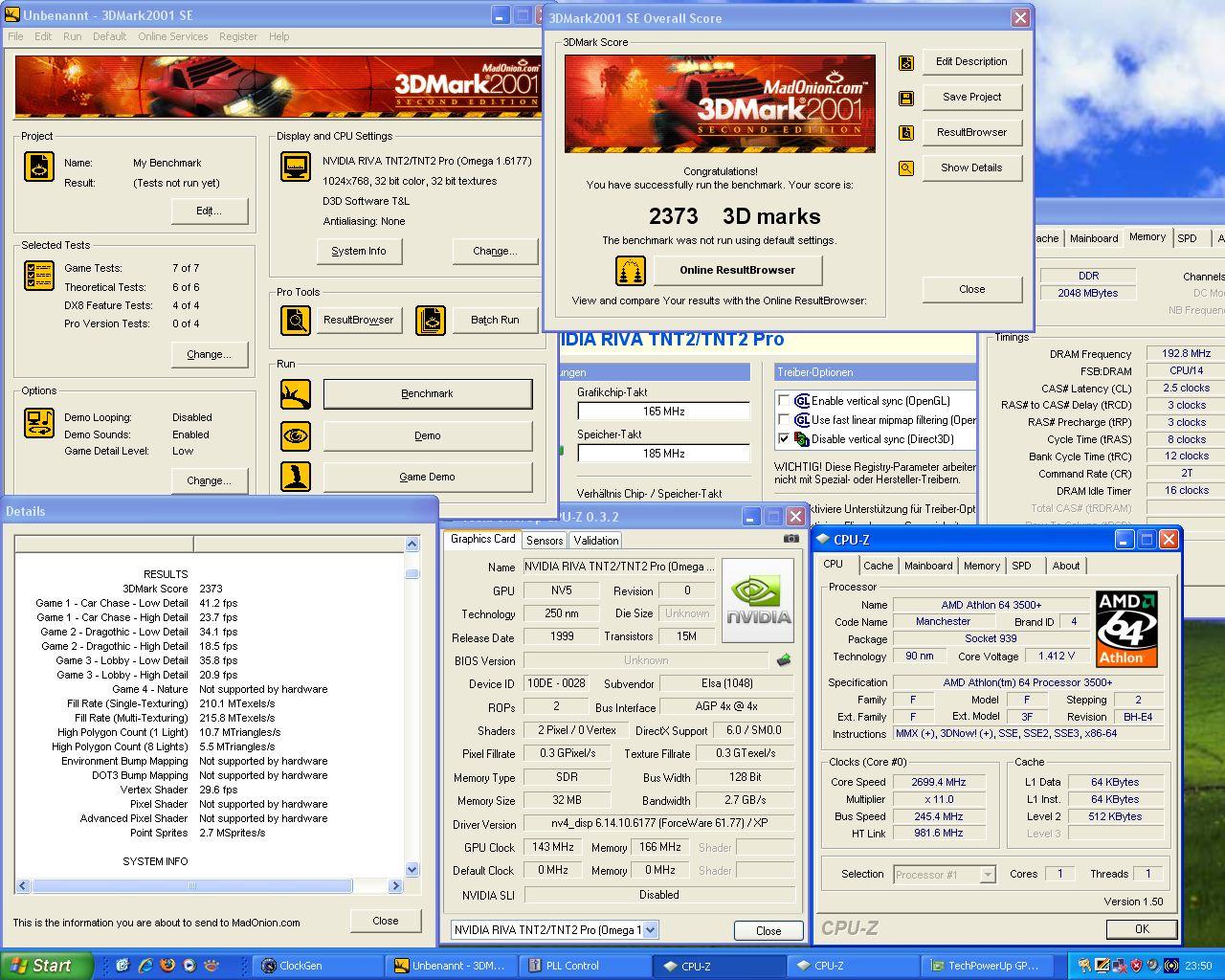Click the Online ResultBrowser button

pos(737,270)
